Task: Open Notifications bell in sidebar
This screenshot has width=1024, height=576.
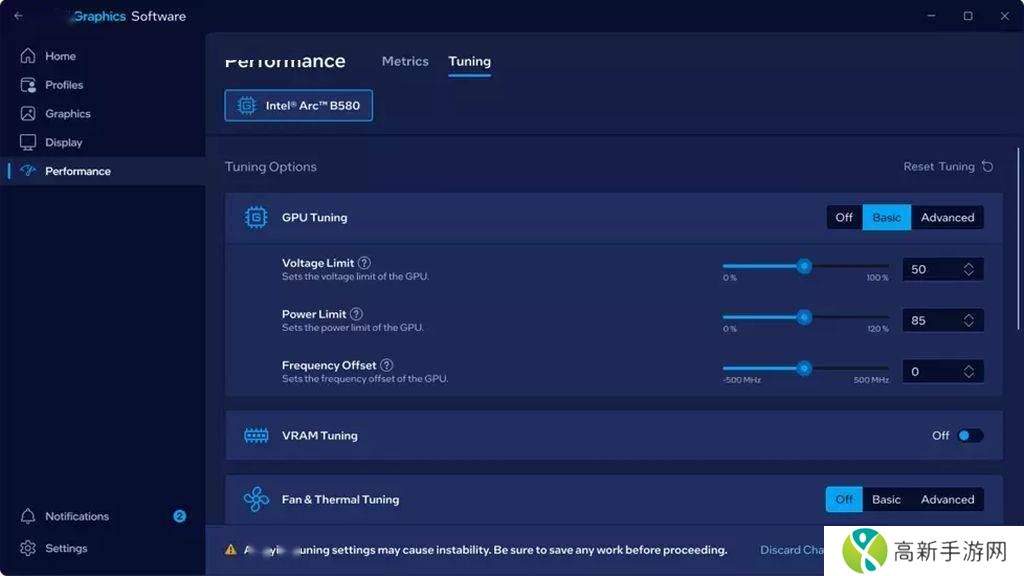Action: pyautogui.click(x=28, y=516)
